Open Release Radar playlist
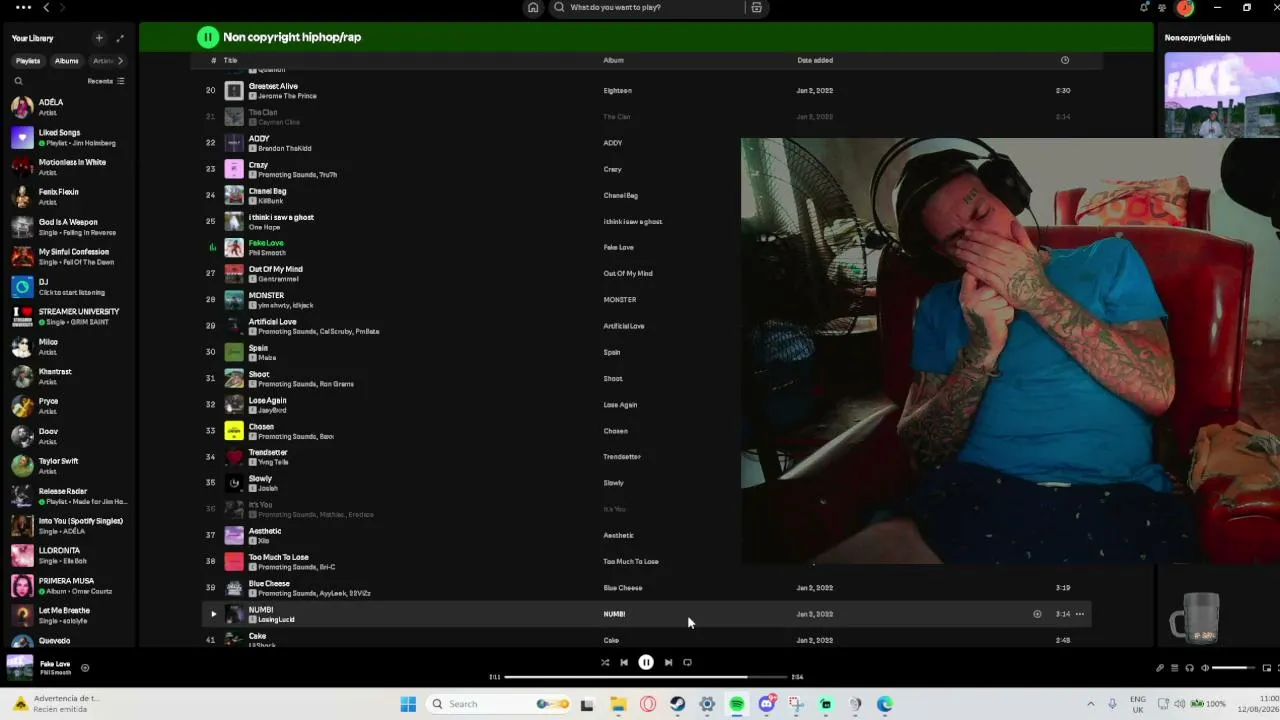 (x=68, y=495)
